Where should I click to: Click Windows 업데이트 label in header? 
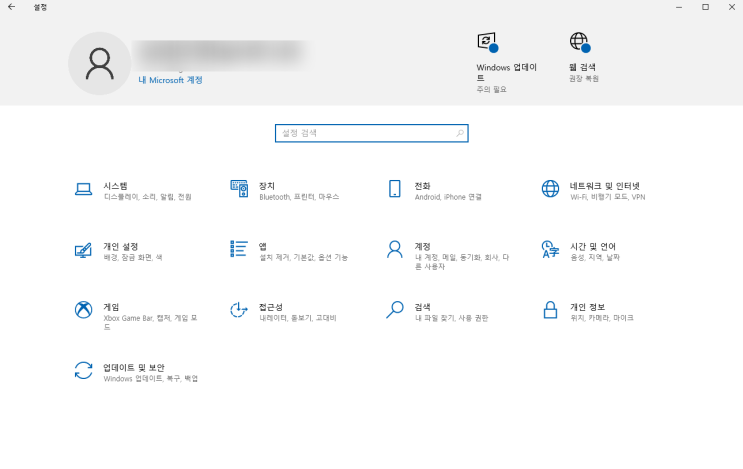tap(507, 72)
